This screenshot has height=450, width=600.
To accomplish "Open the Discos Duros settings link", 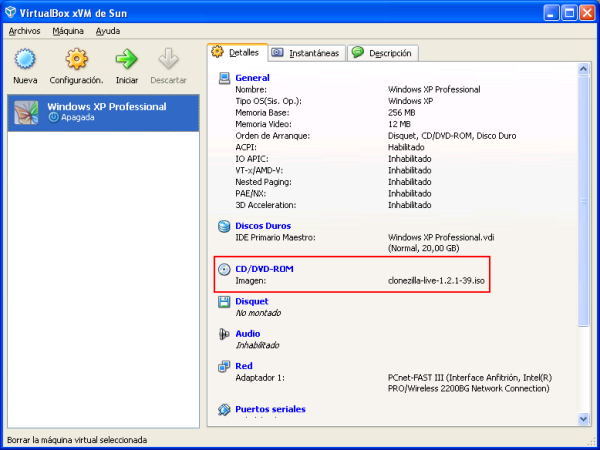I will [x=263, y=226].
